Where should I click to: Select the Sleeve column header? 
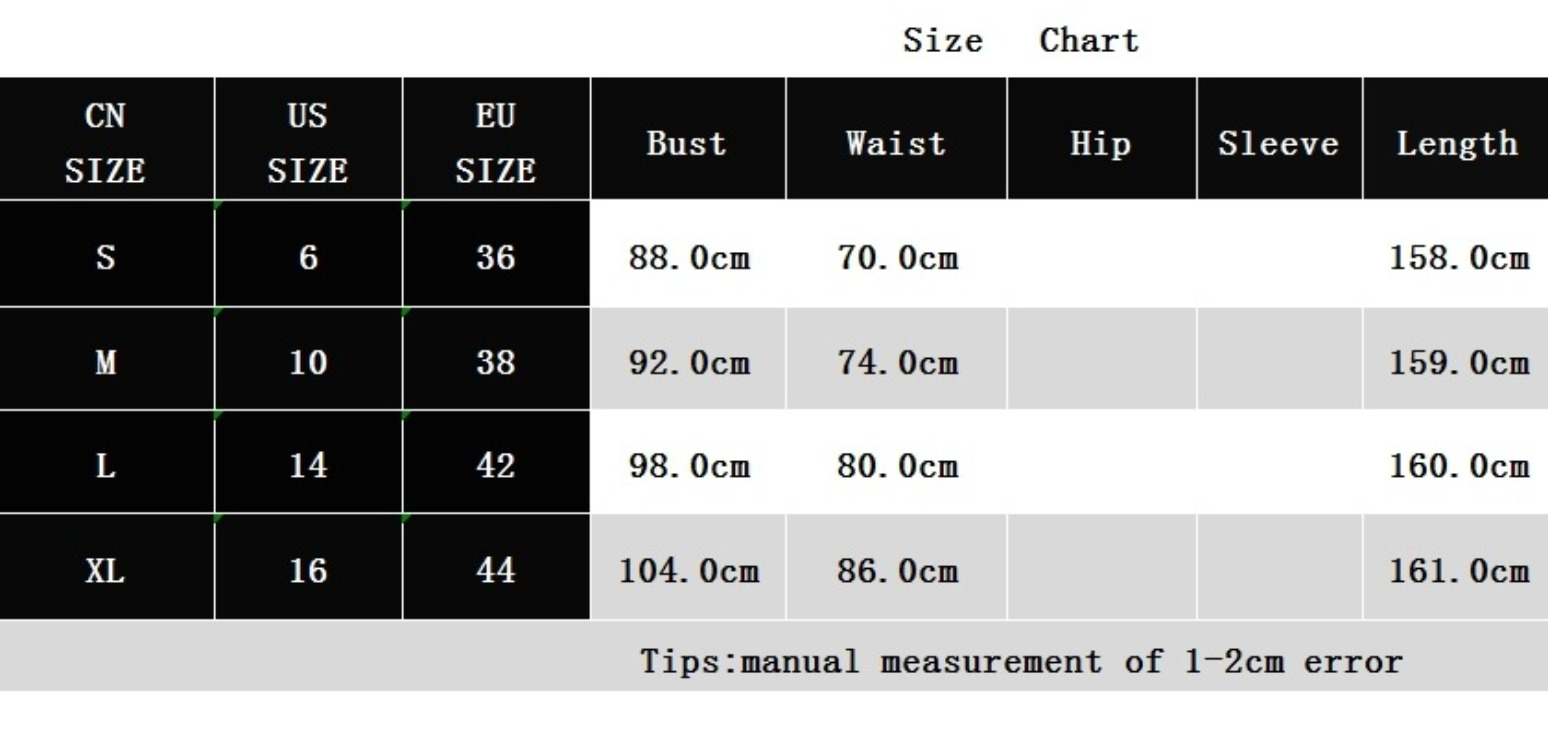pos(1278,144)
